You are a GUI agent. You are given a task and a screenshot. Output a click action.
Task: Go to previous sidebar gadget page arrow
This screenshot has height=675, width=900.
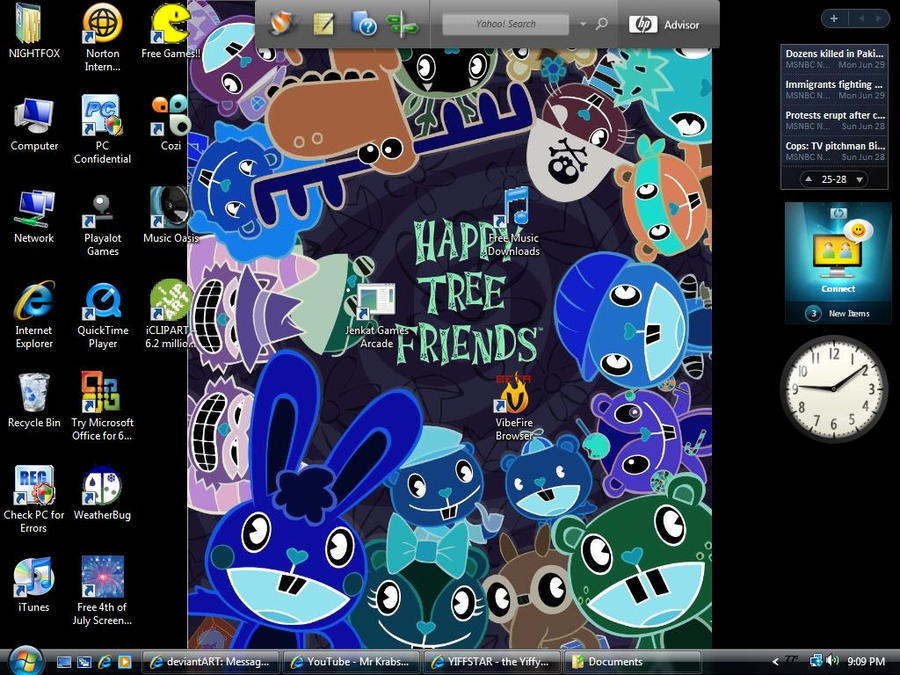(x=862, y=19)
